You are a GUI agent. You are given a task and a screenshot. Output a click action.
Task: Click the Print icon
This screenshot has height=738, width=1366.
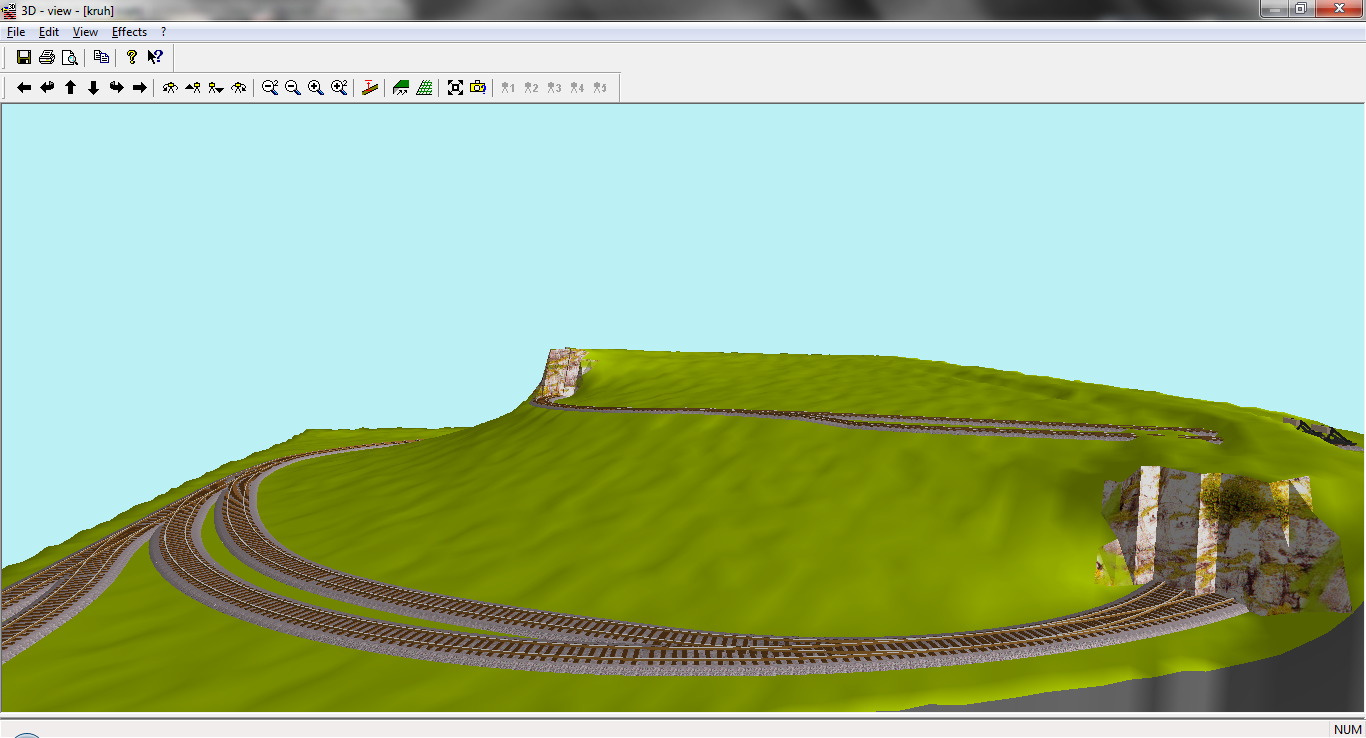46,57
